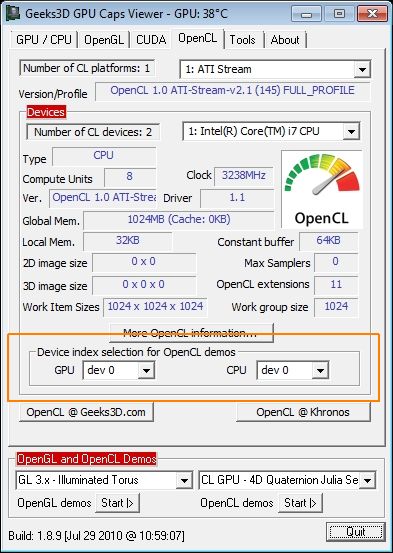Click the 3D image size value 0 x 0 x 0
393x553 pixels.
tap(144, 285)
